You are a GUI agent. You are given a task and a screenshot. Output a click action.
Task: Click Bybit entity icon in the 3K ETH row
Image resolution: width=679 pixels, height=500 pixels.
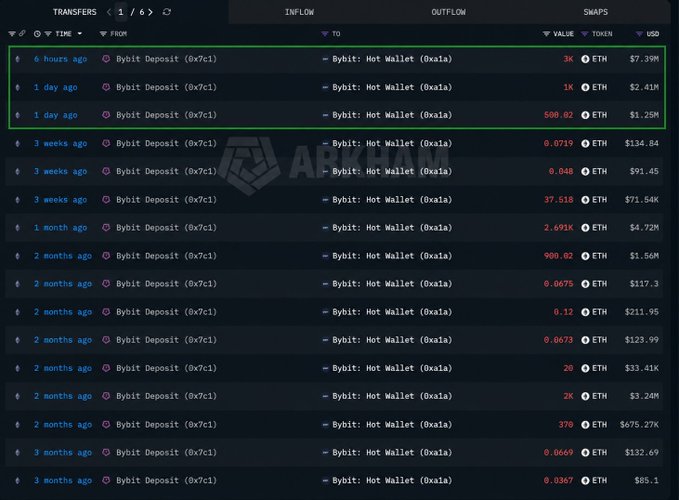(x=106, y=59)
